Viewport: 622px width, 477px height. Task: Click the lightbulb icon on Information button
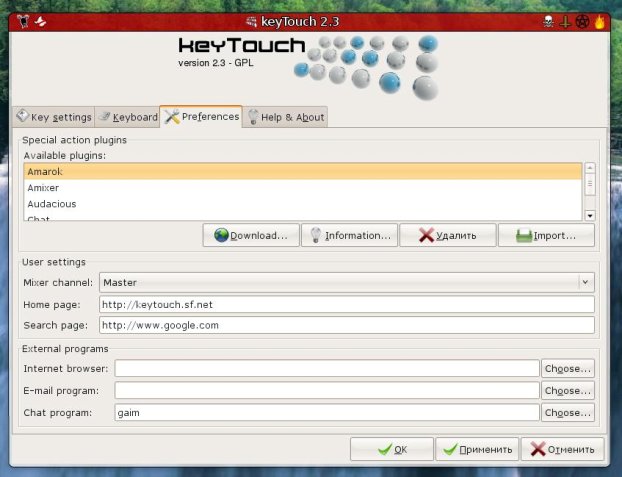click(316, 235)
